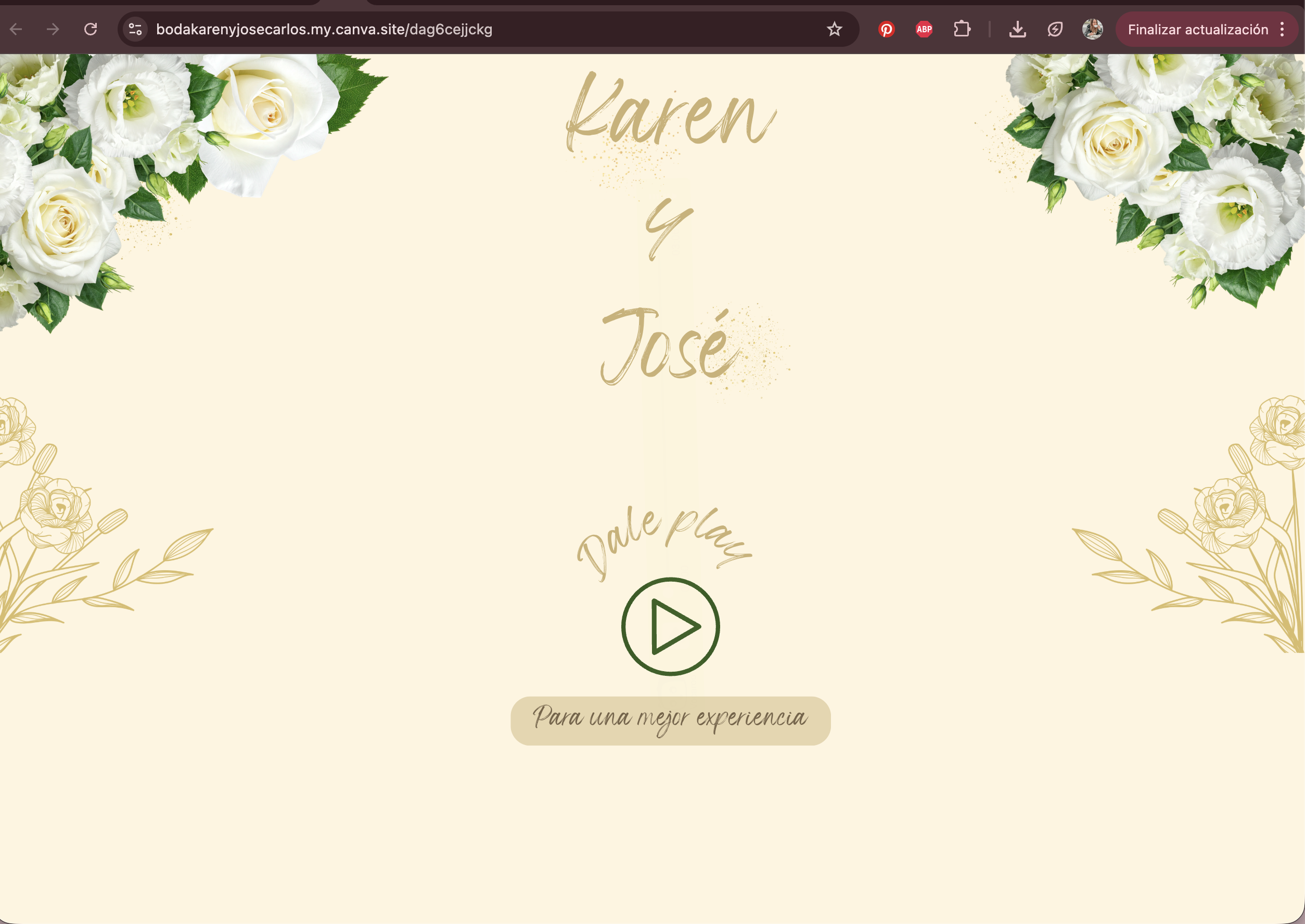This screenshot has height=924, width=1305.
Task: Click the curved Dale play text
Action: click(x=663, y=537)
